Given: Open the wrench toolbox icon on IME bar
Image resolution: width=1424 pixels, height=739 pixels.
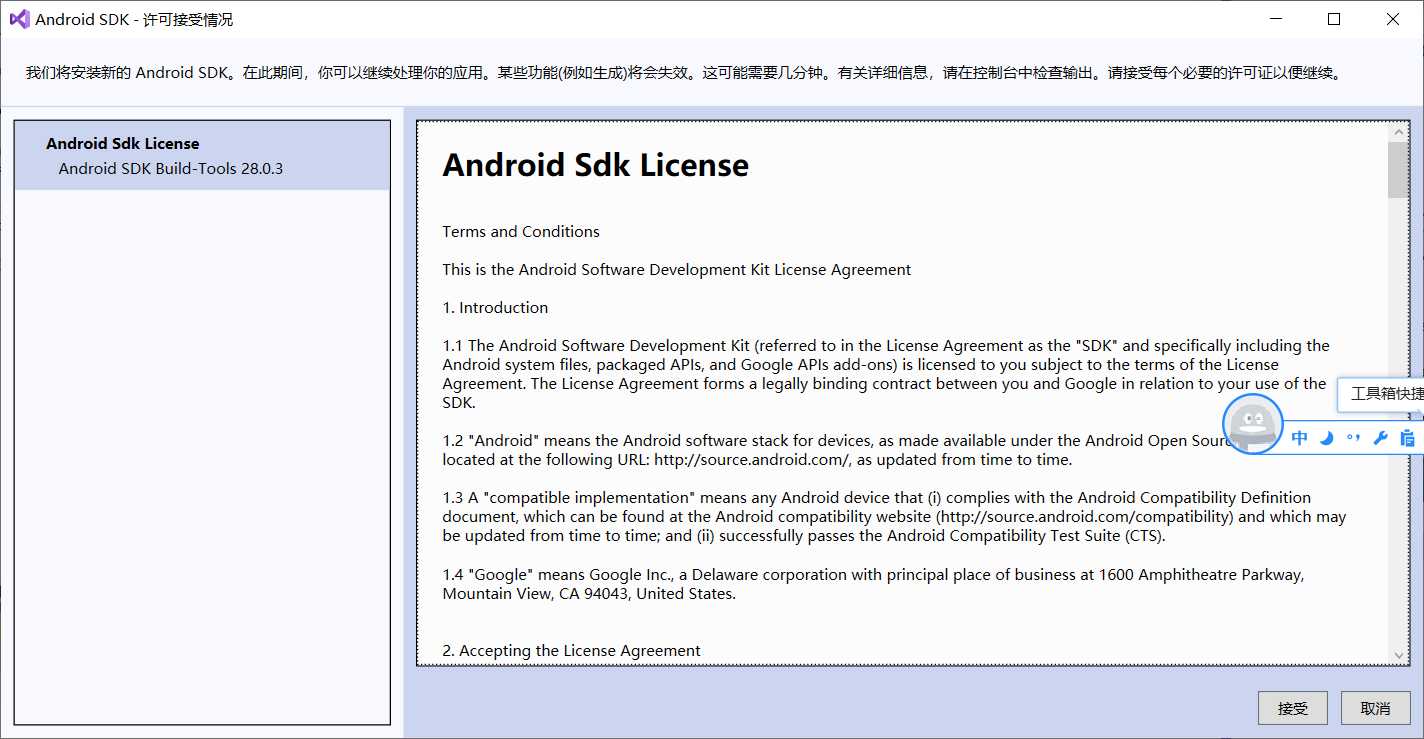Looking at the screenshot, I should [x=1380, y=438].
